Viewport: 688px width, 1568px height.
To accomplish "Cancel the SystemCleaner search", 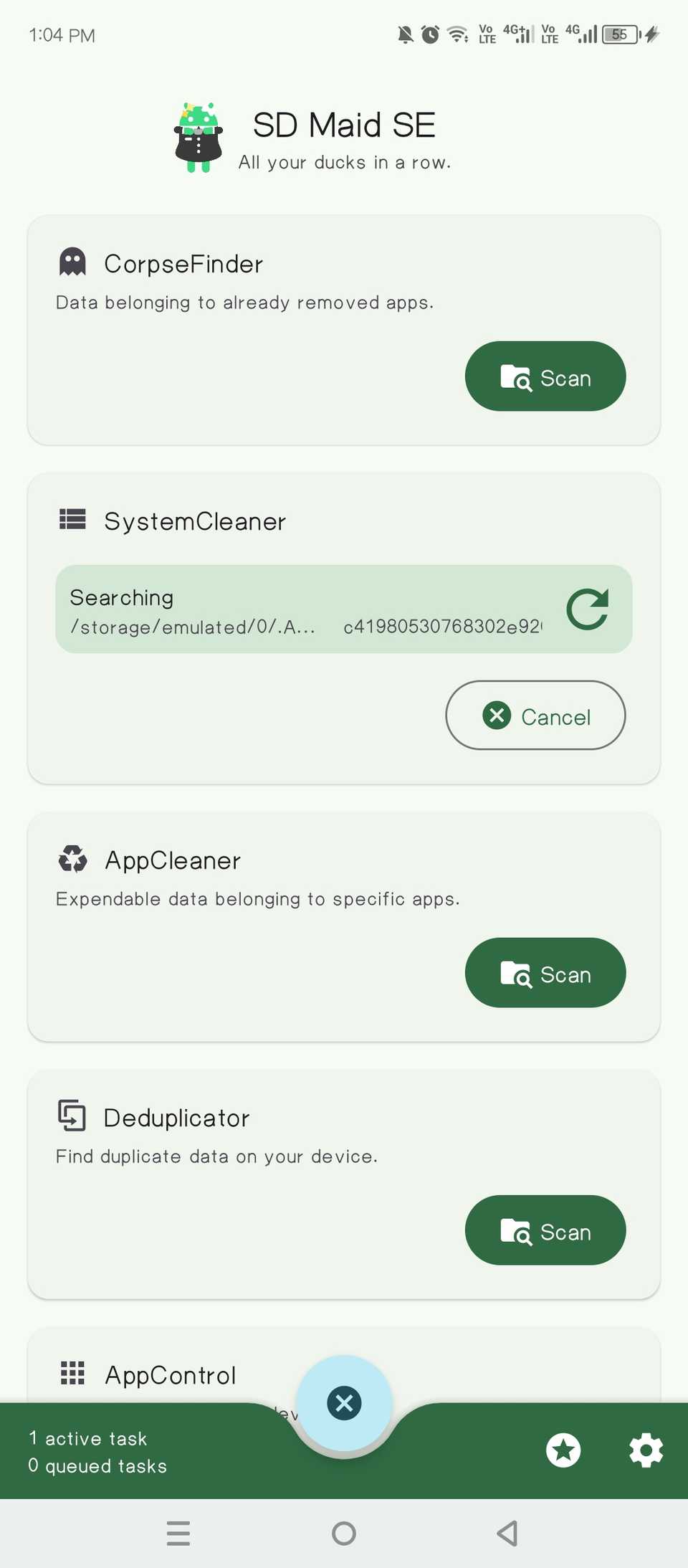I will (535, 716).
